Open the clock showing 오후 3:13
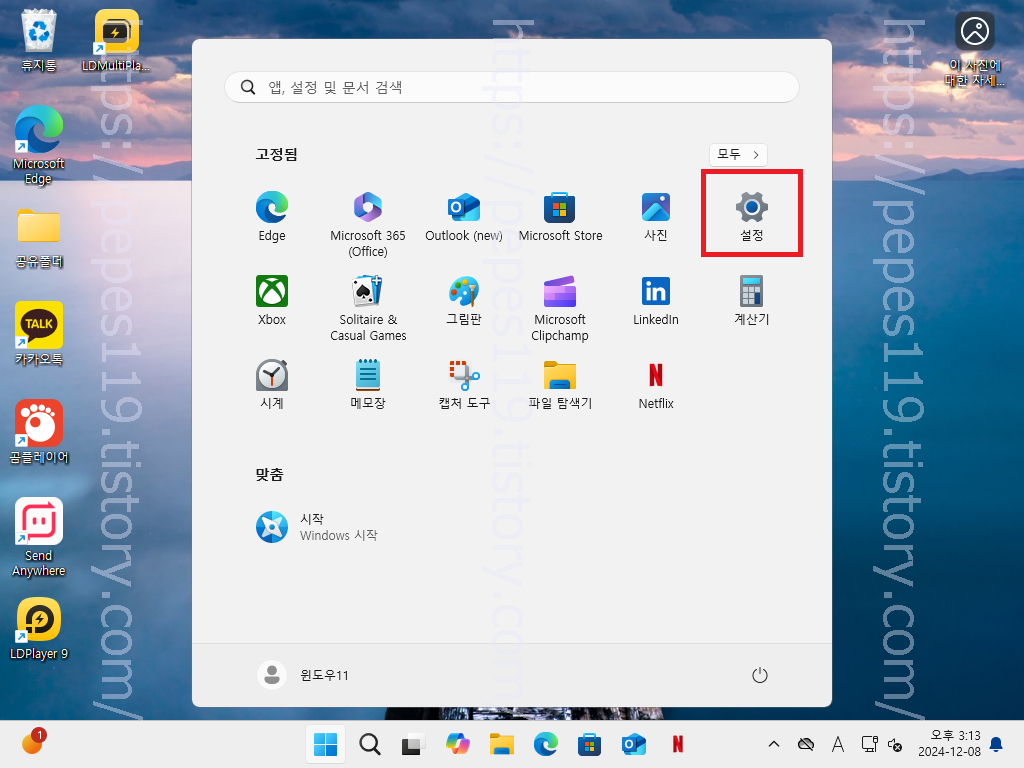 click(x=949, y=744)
